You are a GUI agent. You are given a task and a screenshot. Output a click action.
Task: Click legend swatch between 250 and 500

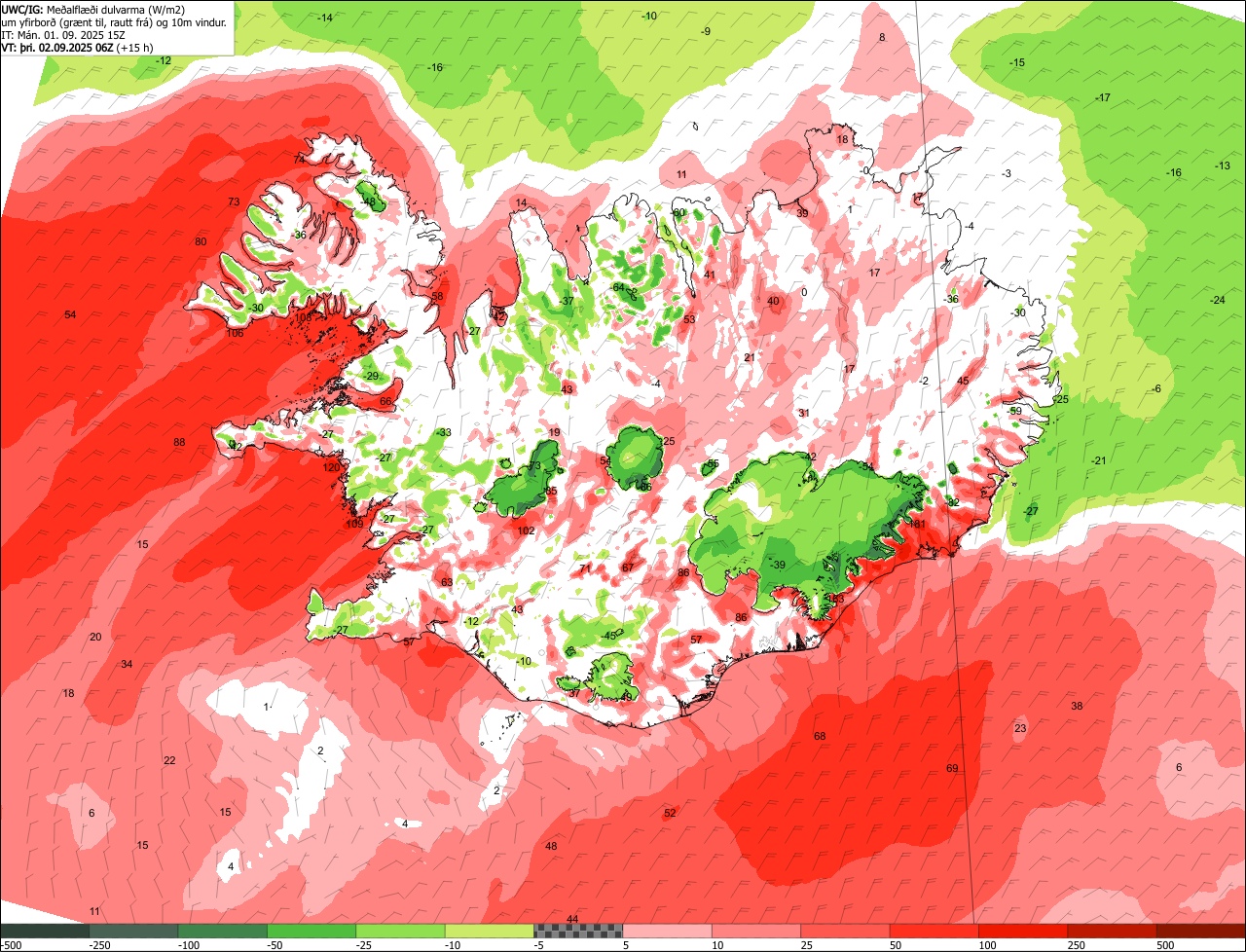1113,931
